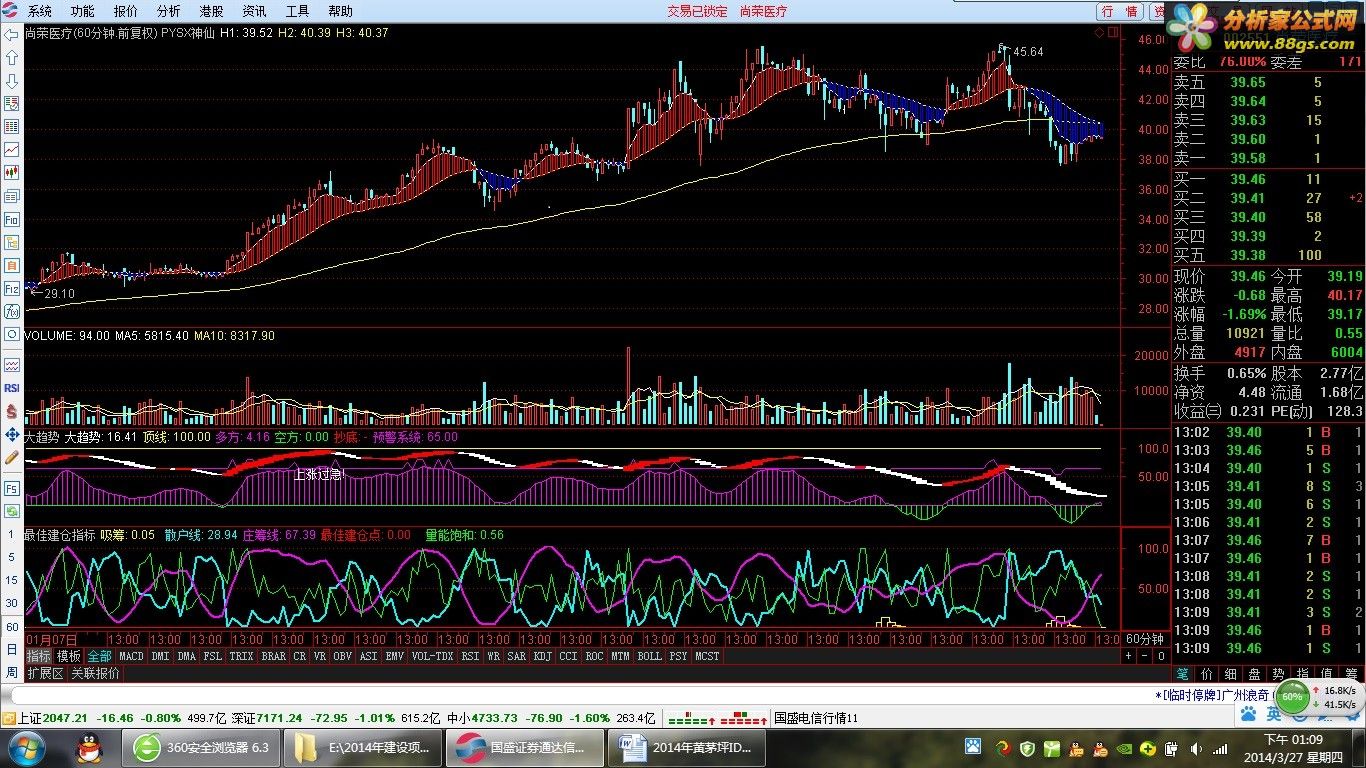
Task: Click the down arrow icon for next stock
Action: tap(12, 80)
